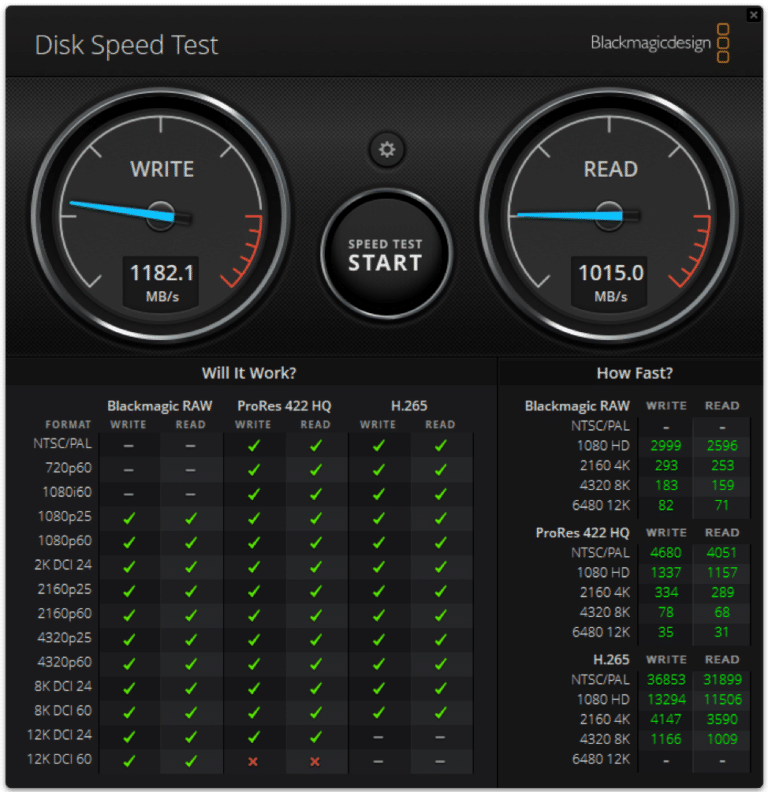The height and width of the screenshot is (792, 768).
Task: Click the checkmark for 720p60 ProRes read
Action: [x=316, y=470]
